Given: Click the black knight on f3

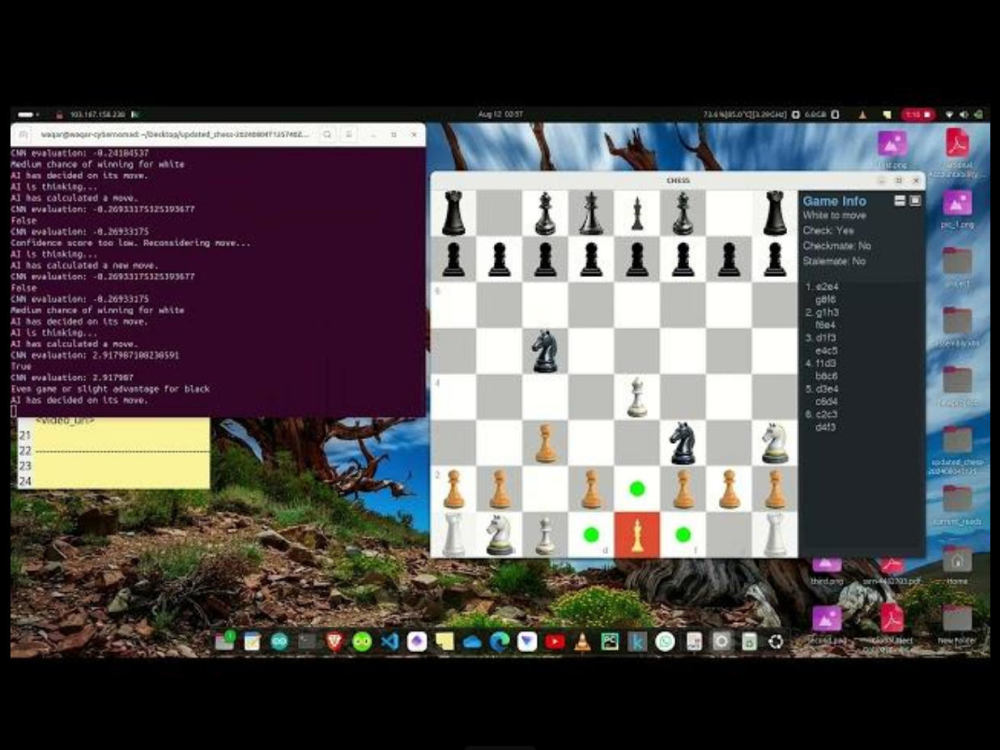Looking at the screenshot, I should [682, 443].
